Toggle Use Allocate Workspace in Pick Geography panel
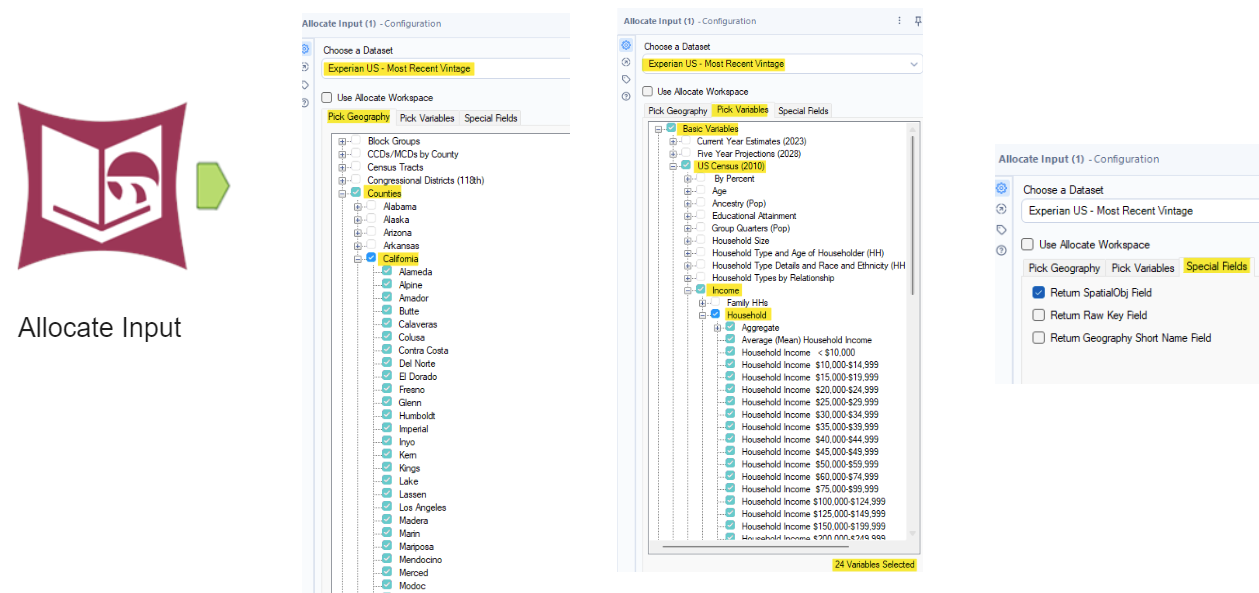Screen dimensions: 1259x593 click(x=327, y=97)
